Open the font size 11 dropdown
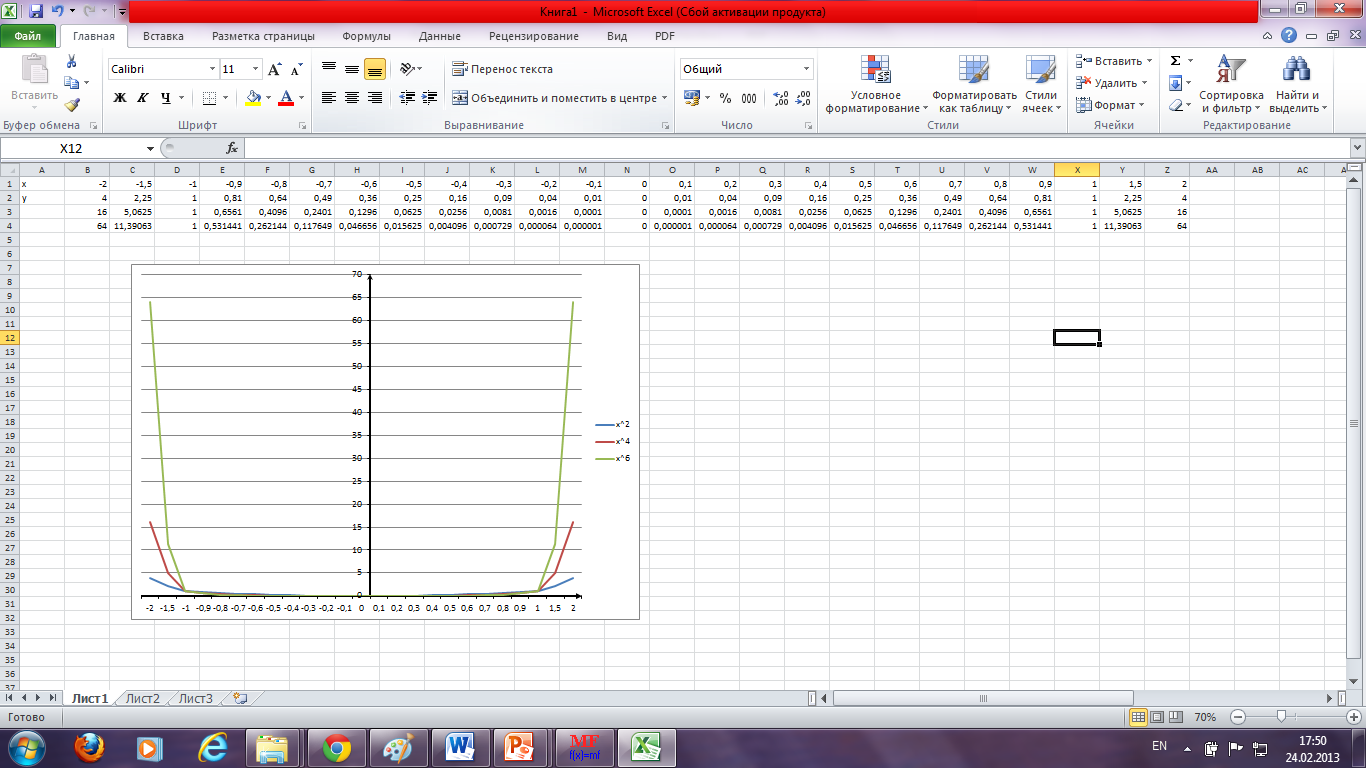Viewport: 1366px width, 768px height. (x=256, y=70)
